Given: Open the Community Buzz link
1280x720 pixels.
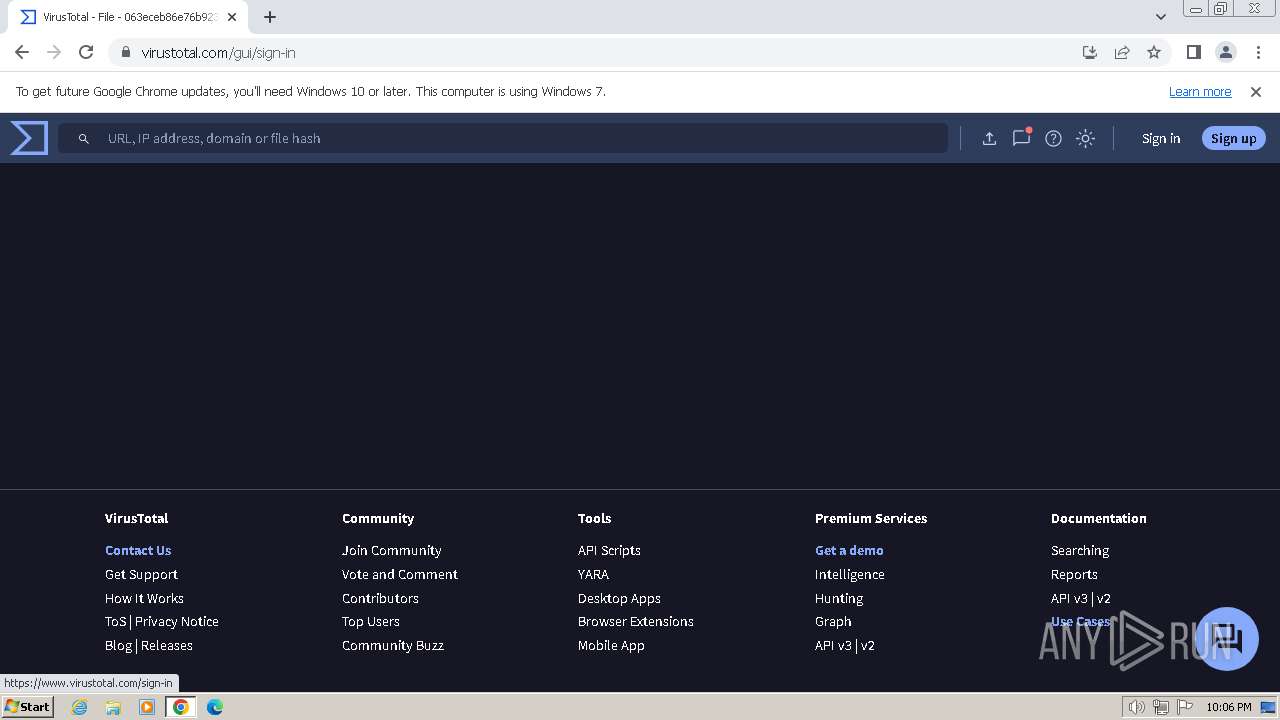Looking at the screenshot, I should pyautogui.click(x=392, y=645).
